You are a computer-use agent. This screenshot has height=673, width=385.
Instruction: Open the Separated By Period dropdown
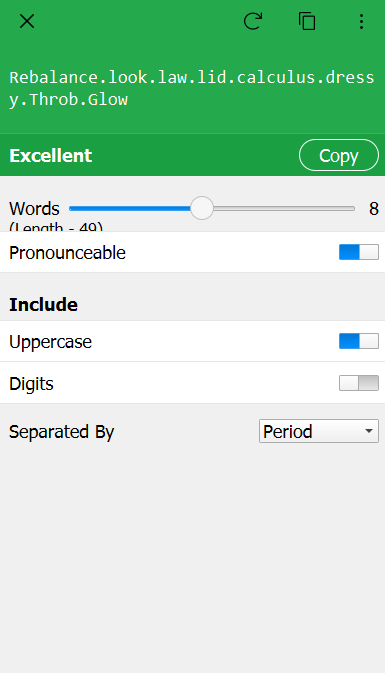tap(319, 431)
